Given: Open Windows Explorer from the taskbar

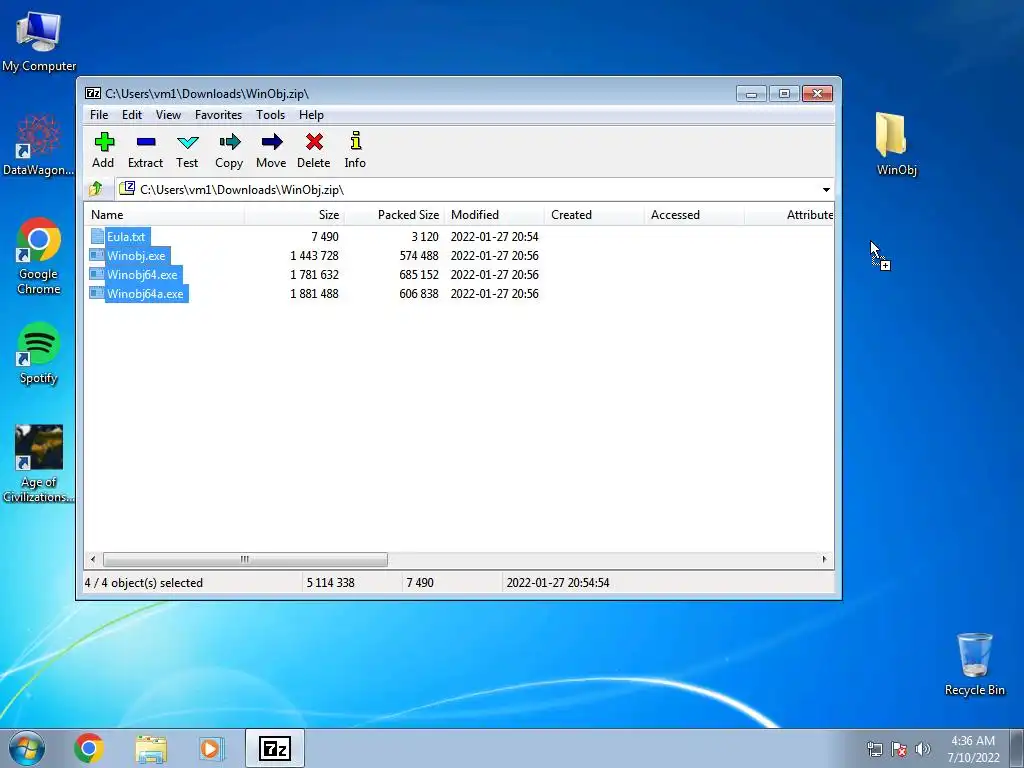Looking at the screenshot, I should pyautogui.click(x=151, y=748).
